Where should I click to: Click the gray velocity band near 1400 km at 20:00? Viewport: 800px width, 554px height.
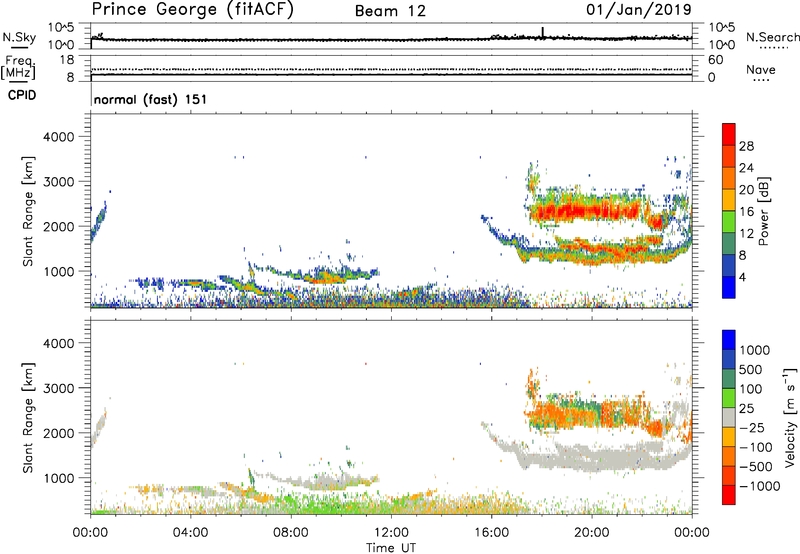[592, 457]
